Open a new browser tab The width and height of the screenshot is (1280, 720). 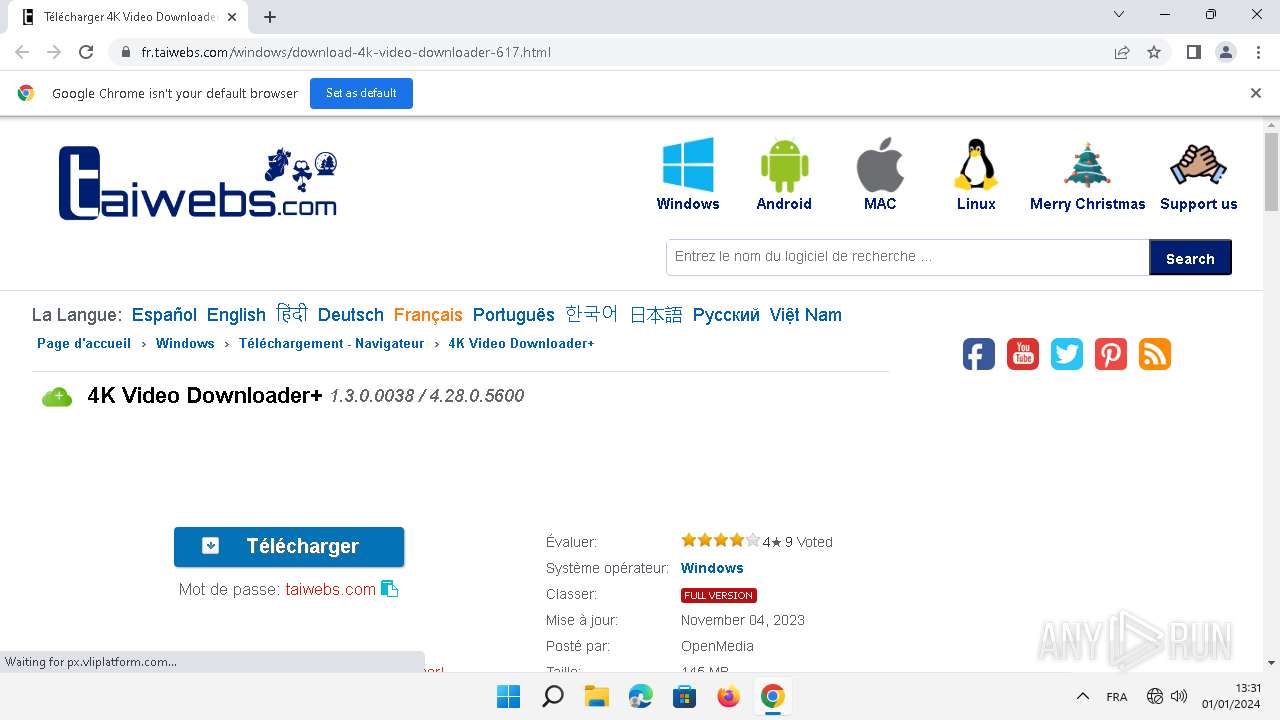[x=270, y=16]
